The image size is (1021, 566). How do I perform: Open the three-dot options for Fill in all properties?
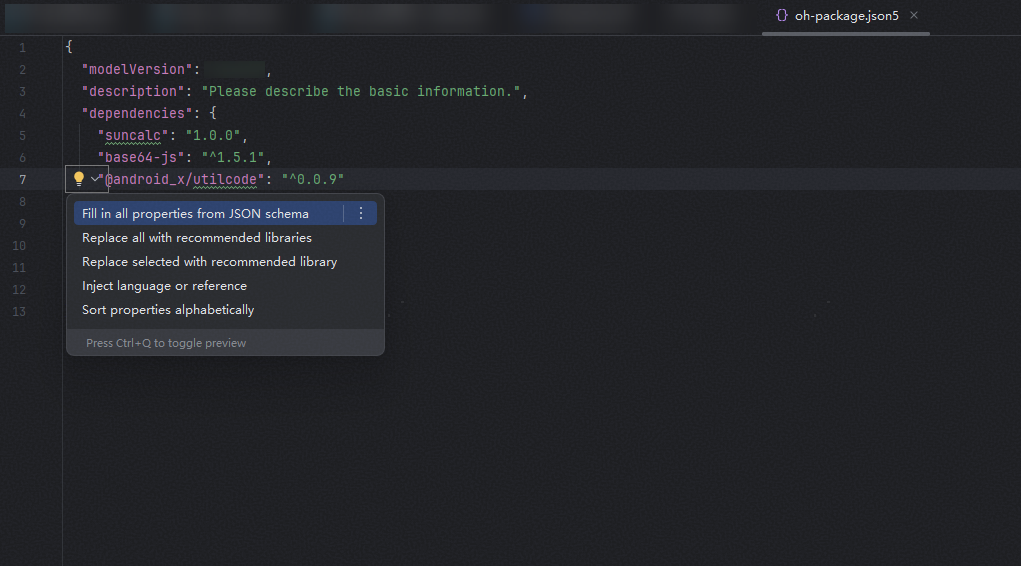click(361, 214)
